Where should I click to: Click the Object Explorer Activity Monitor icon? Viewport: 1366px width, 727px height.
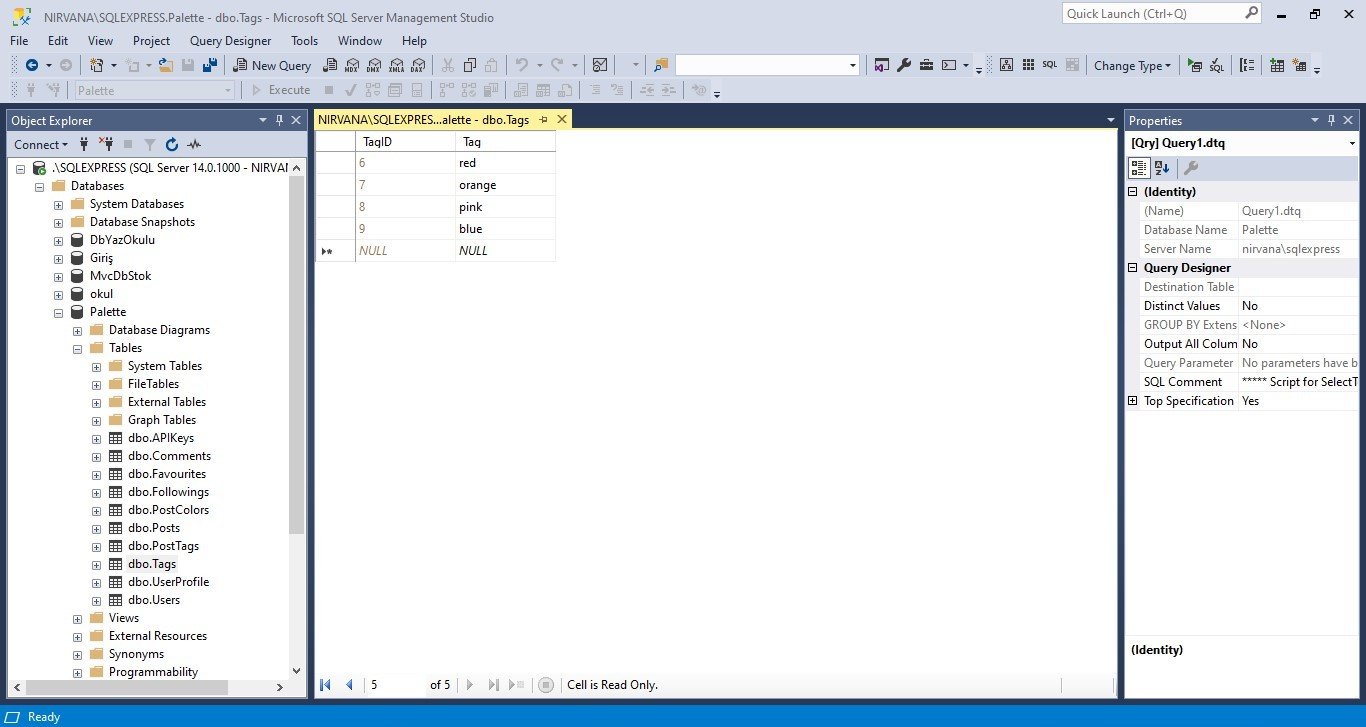point(194,144)
